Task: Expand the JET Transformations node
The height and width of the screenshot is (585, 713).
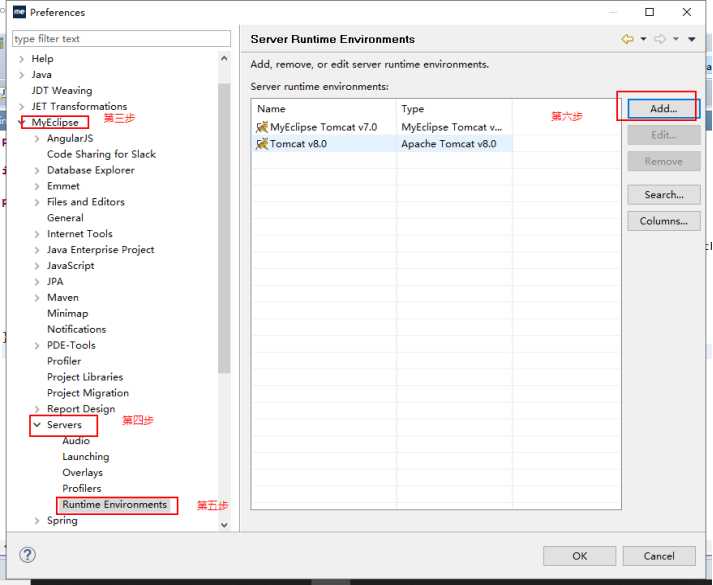Action: click(x=21, y=107)
